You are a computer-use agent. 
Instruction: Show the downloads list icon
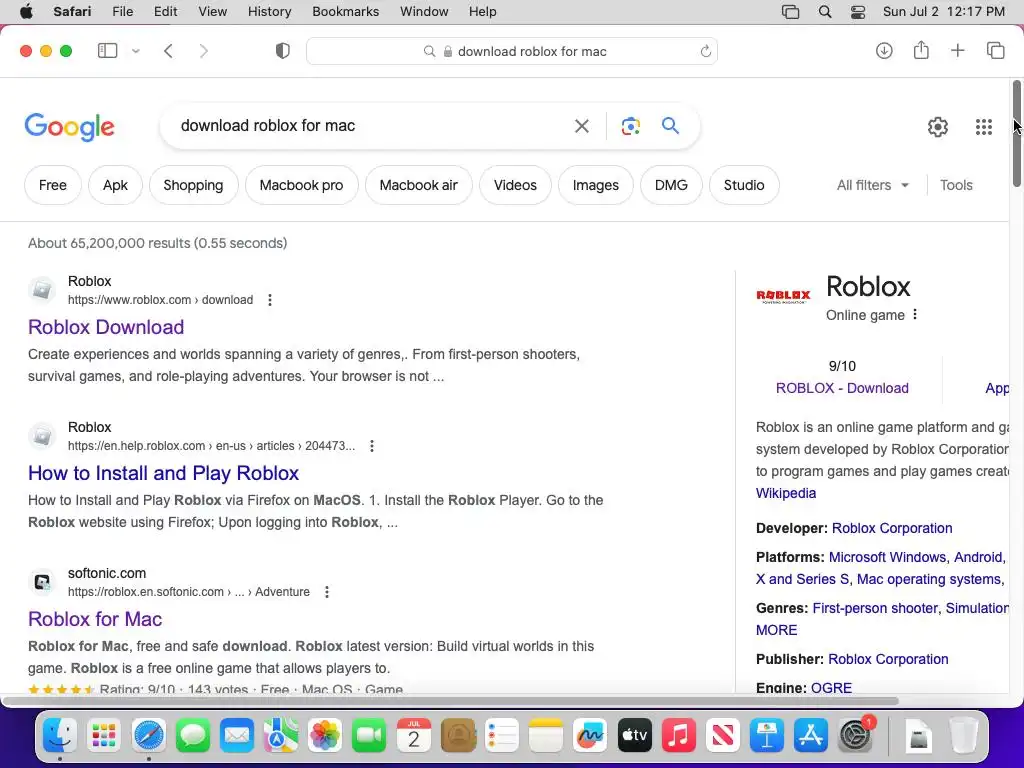pyautogui.click(x=884, y=50)
